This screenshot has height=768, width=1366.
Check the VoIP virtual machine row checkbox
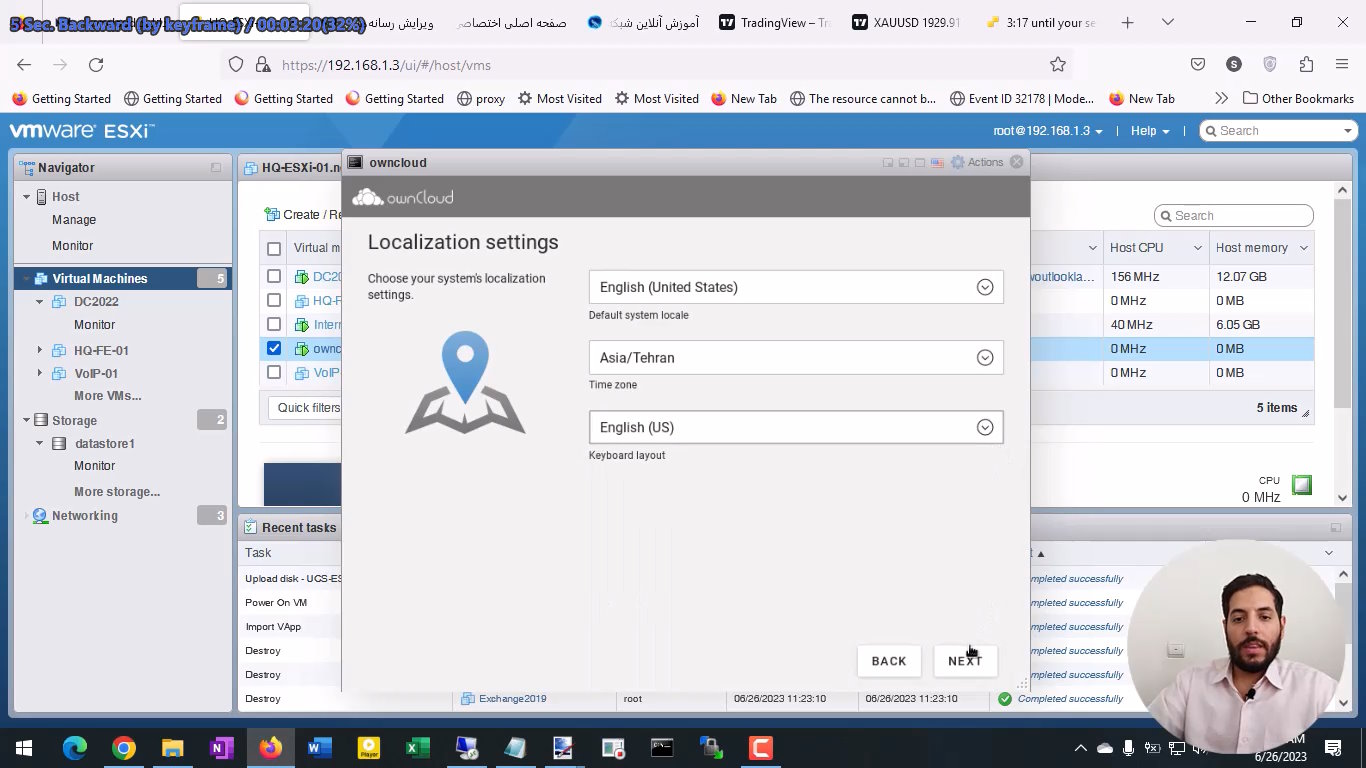[274, 372]
